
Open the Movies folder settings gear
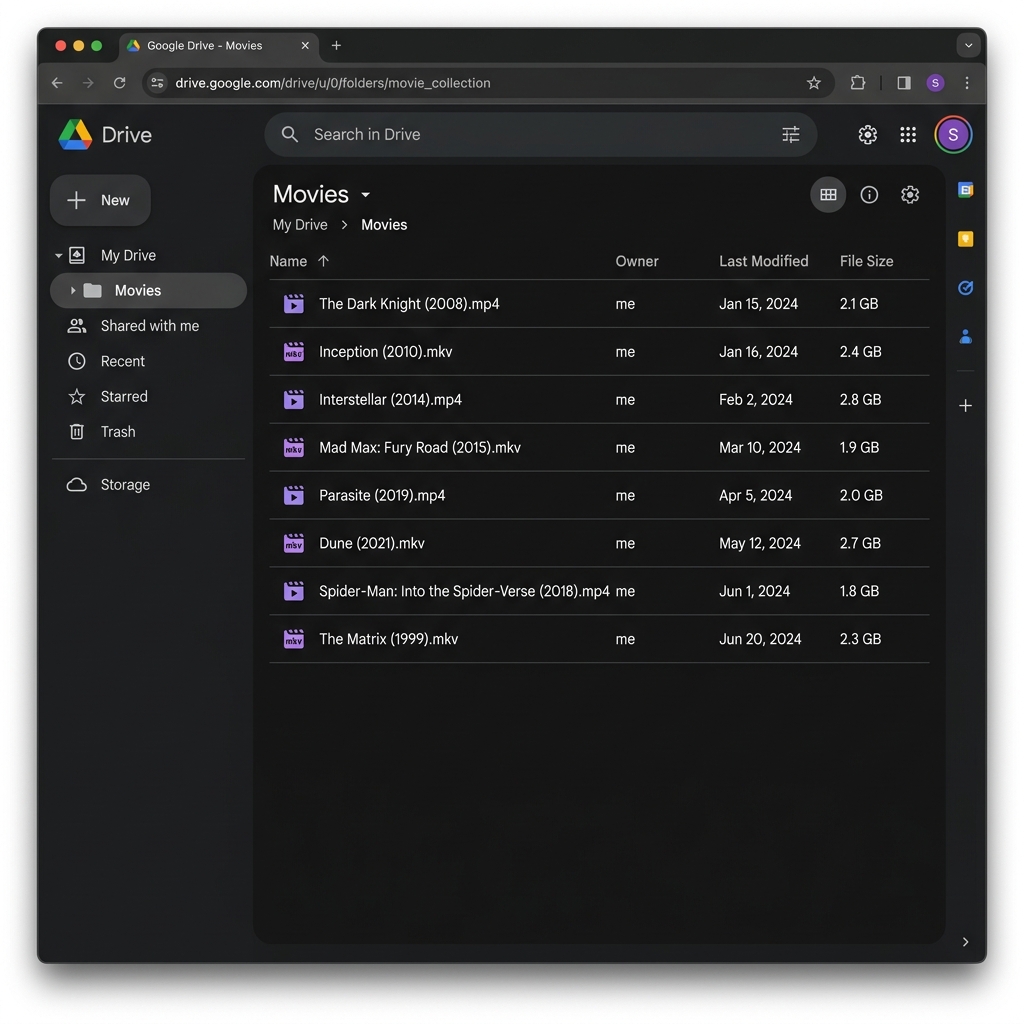click(910, 195)
